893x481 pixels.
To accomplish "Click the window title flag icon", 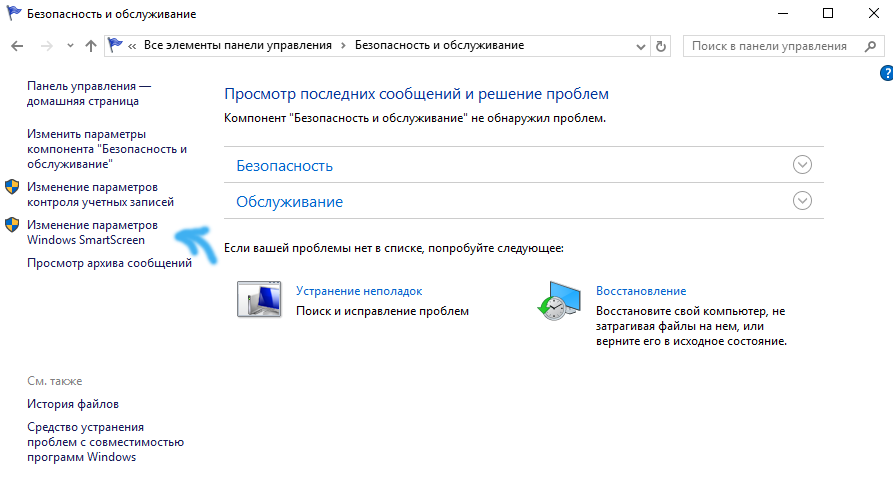I will pos(14,13).
